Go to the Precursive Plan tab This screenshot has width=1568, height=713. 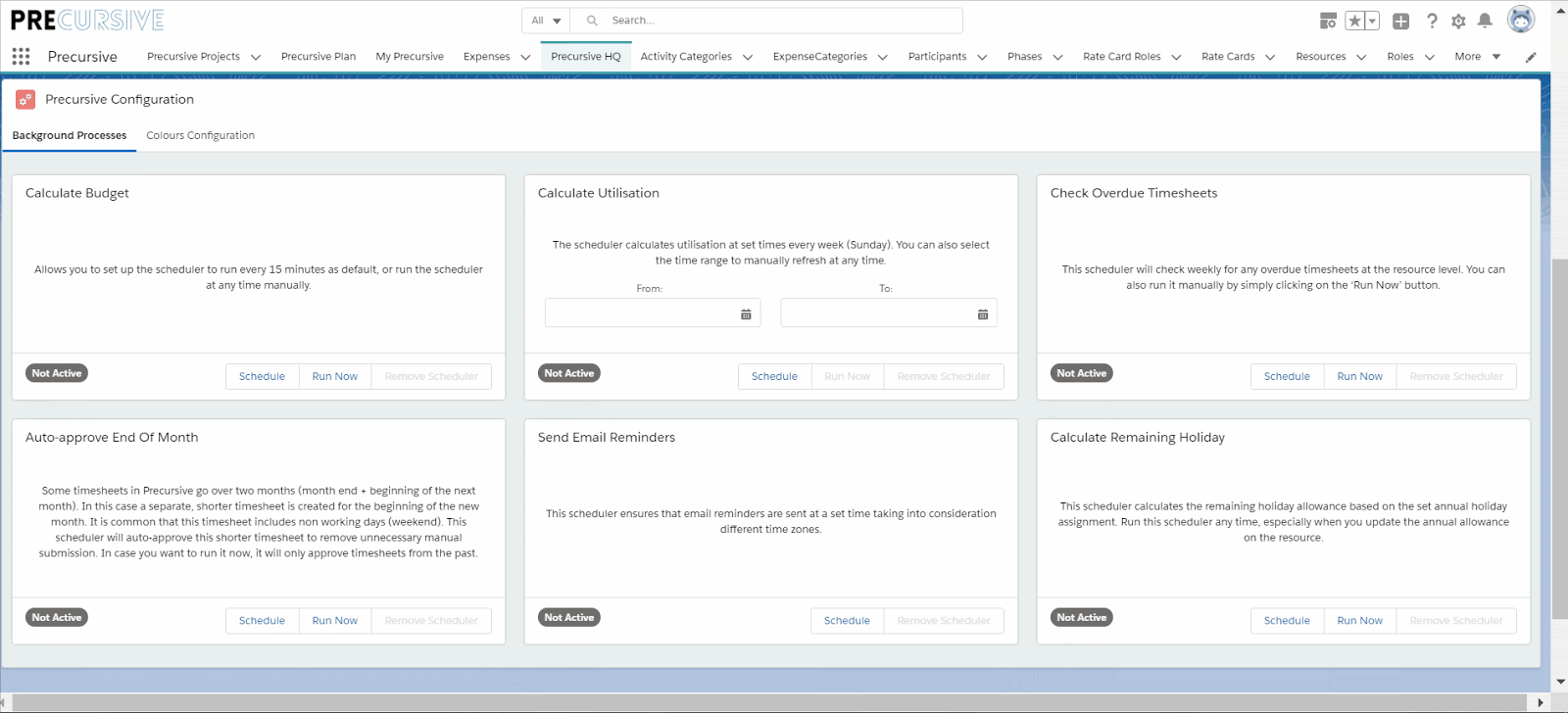pos(318,57)
